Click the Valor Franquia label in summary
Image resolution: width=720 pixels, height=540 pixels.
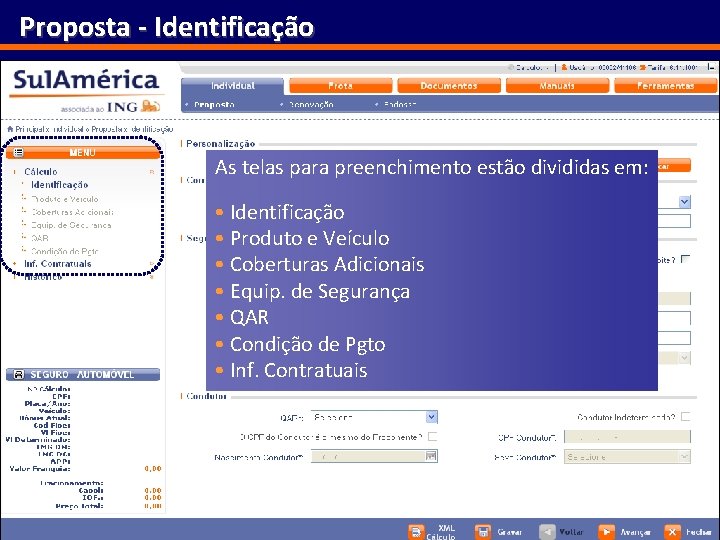pos(40,469)
